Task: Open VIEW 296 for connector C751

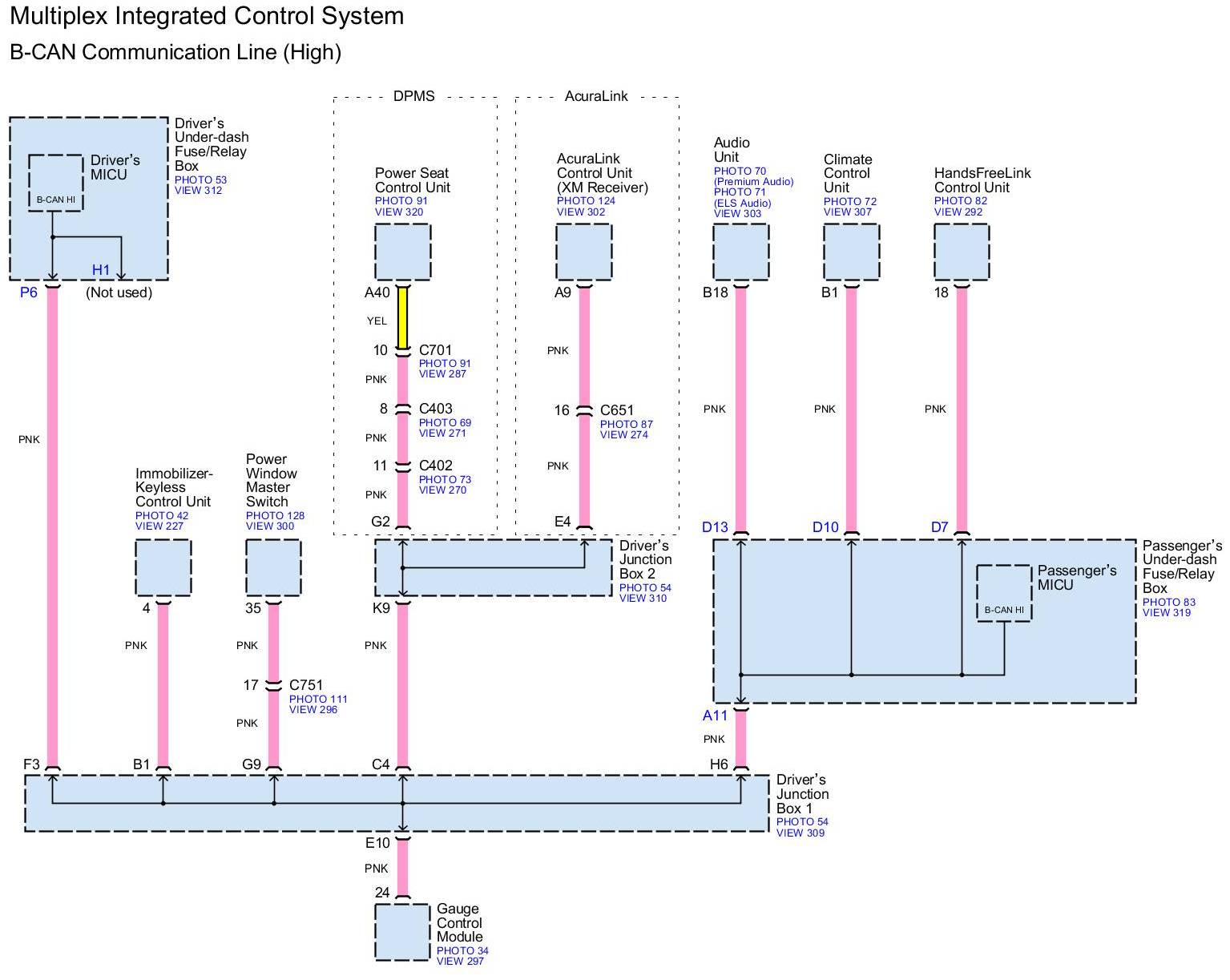Action: click(313, 710)
